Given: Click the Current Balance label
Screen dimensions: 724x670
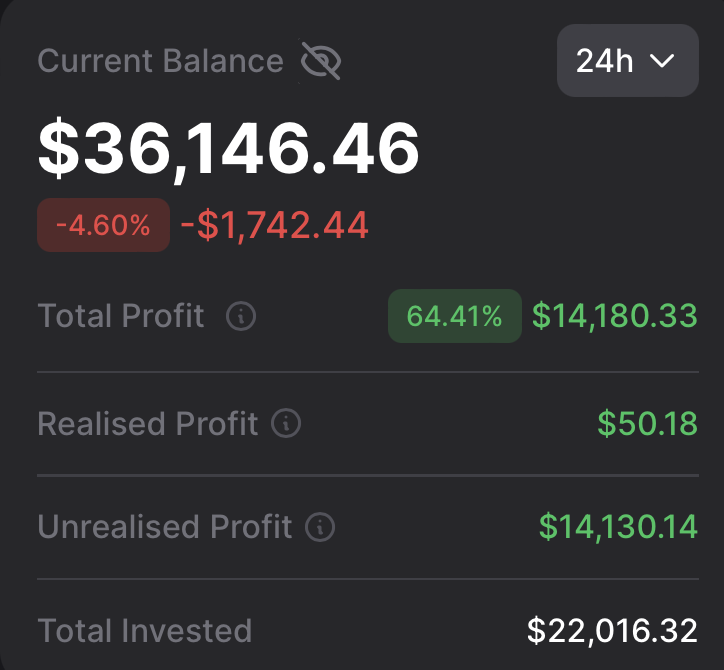Looking at the screenshot, I should tap(160, 61).
